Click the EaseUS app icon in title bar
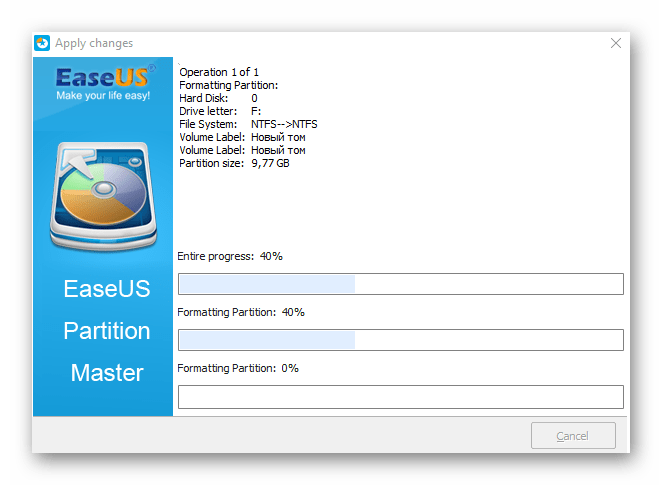Screen dimensions: 662x485 tap(42, 43)
